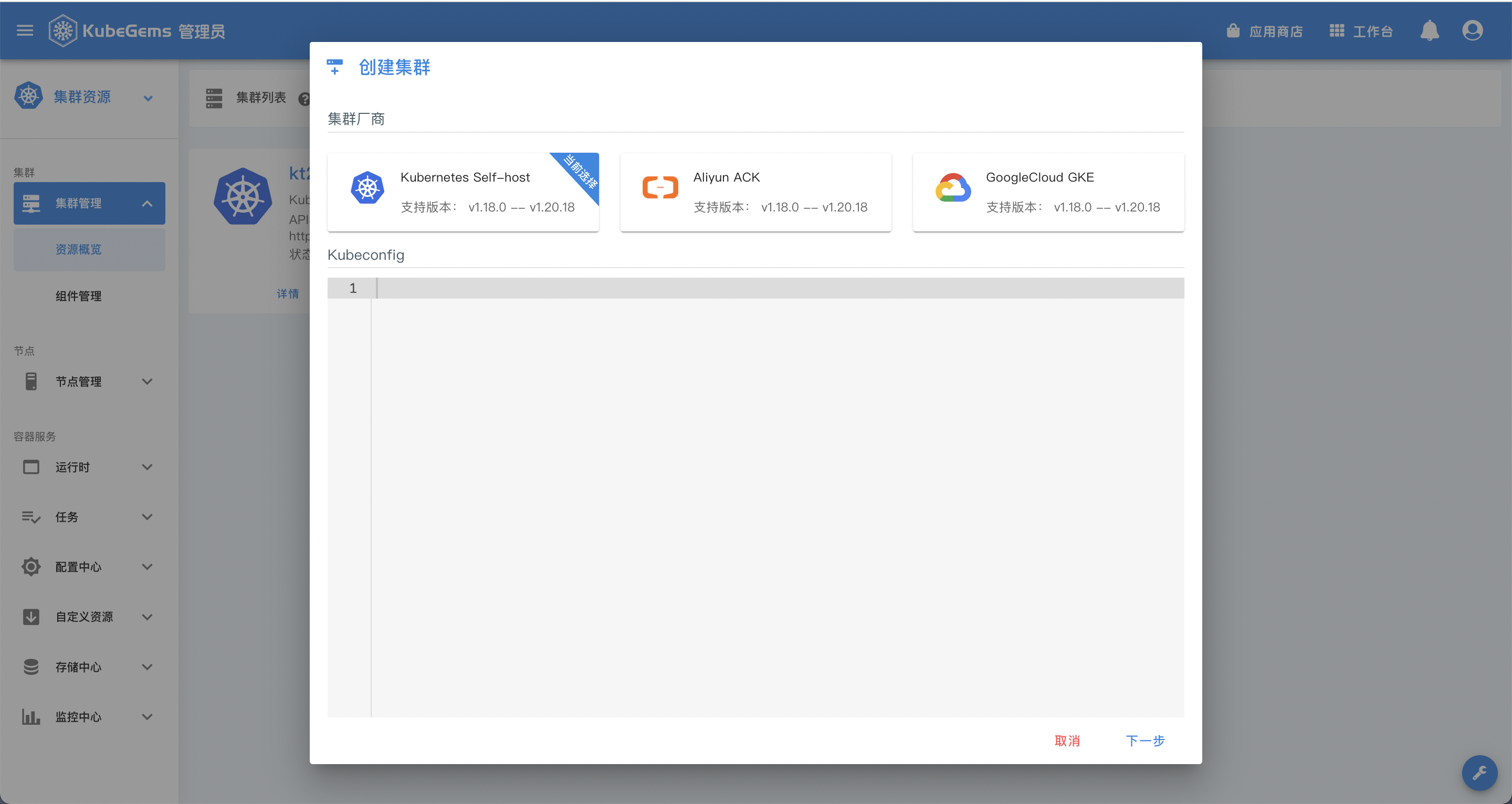The height and width of the screenshot is (804, 1512).
Task: Click the 工作台 link text
Action: click(1372, 31)
